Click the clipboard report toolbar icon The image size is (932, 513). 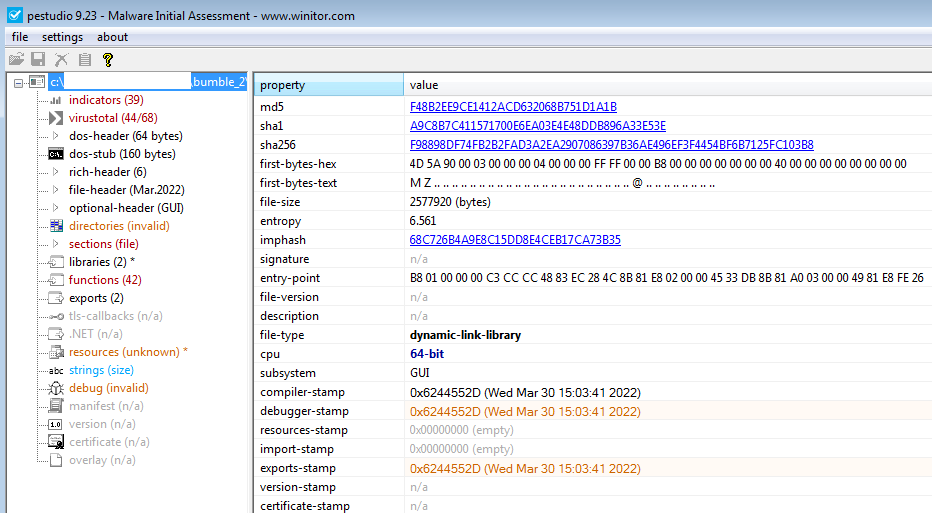coord(84,59)
